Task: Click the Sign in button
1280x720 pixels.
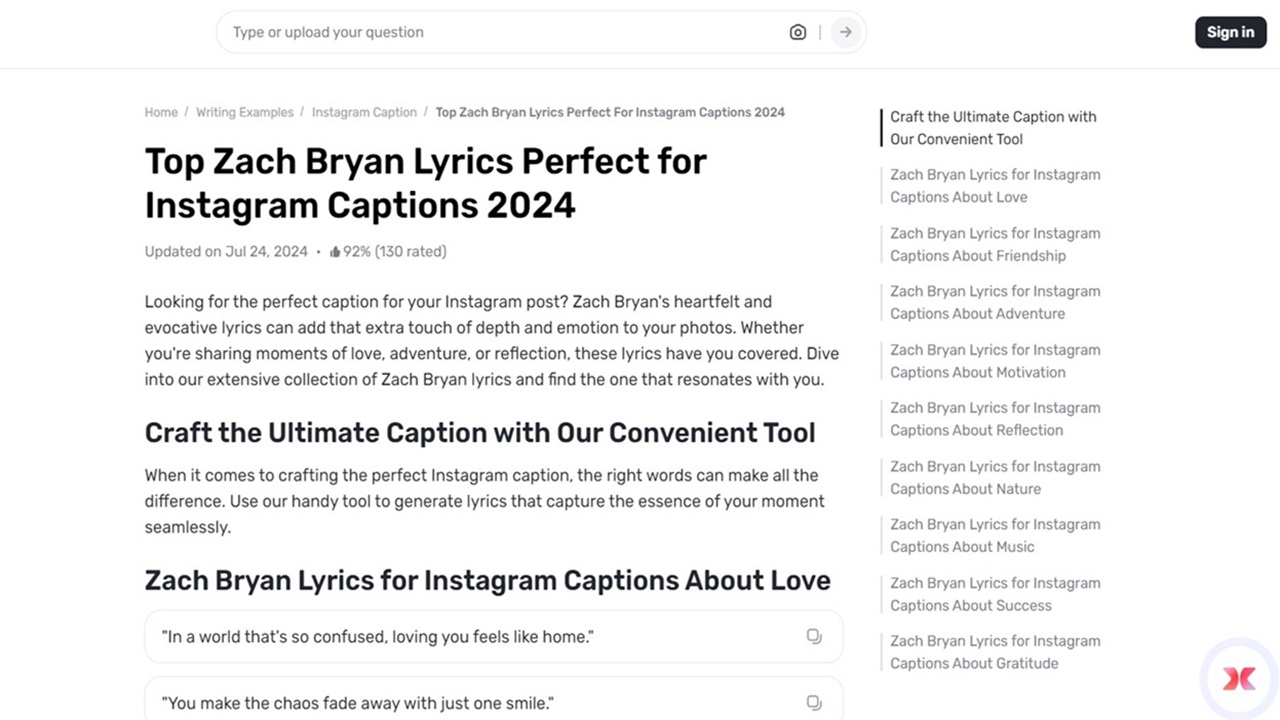Action: pos(1230,32)
